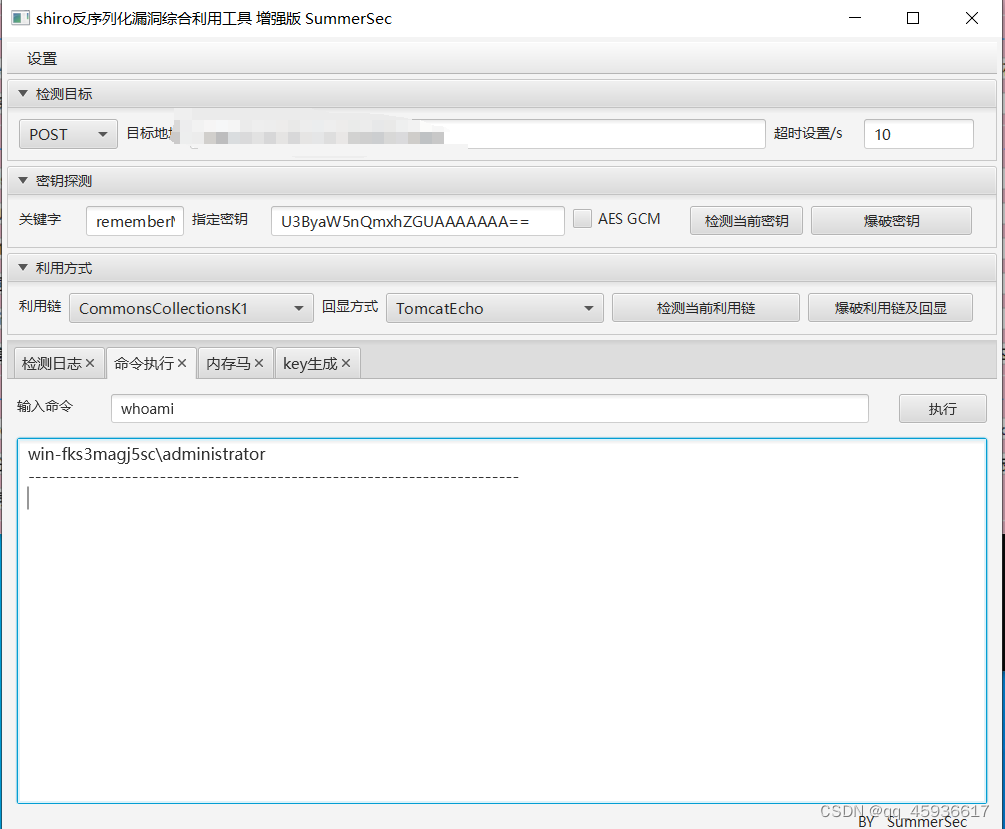Open the 利用链 CommonsCollectionsK1 dropdown
Image resolution: width=1005 pixels, height=829 pixels.
tap(191, 308)
